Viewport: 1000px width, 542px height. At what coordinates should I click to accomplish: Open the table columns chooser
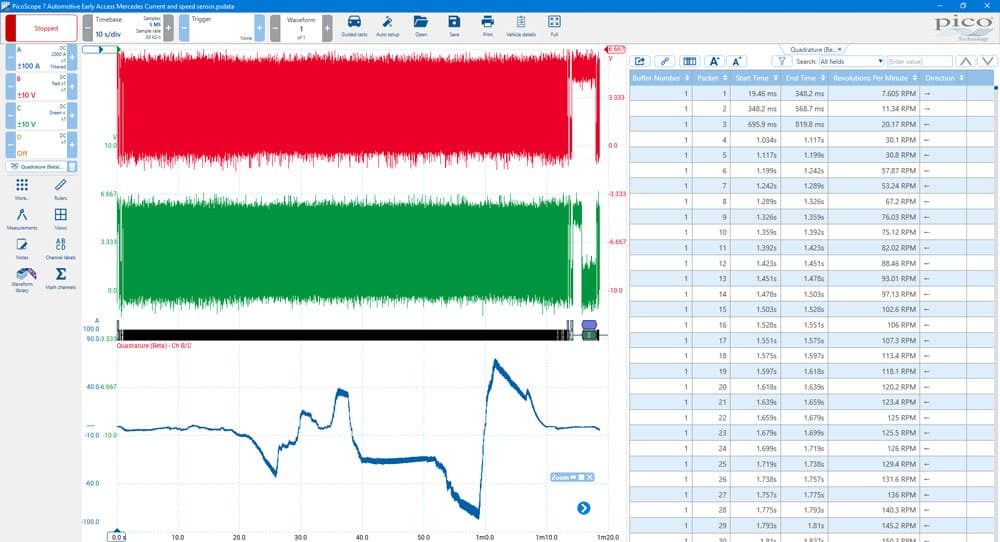[689, 61]
